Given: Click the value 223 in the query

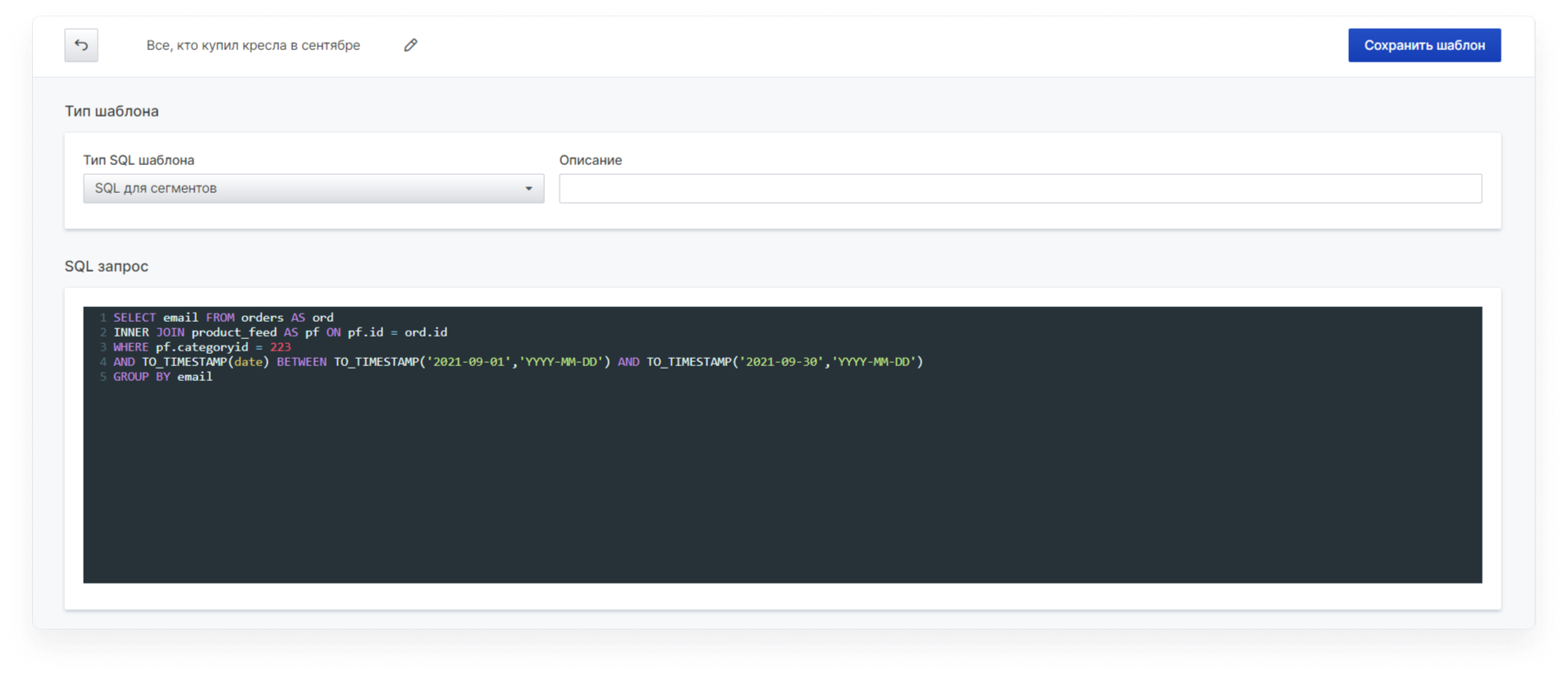Looking at the screenshot, I should [x=281, y=347].
